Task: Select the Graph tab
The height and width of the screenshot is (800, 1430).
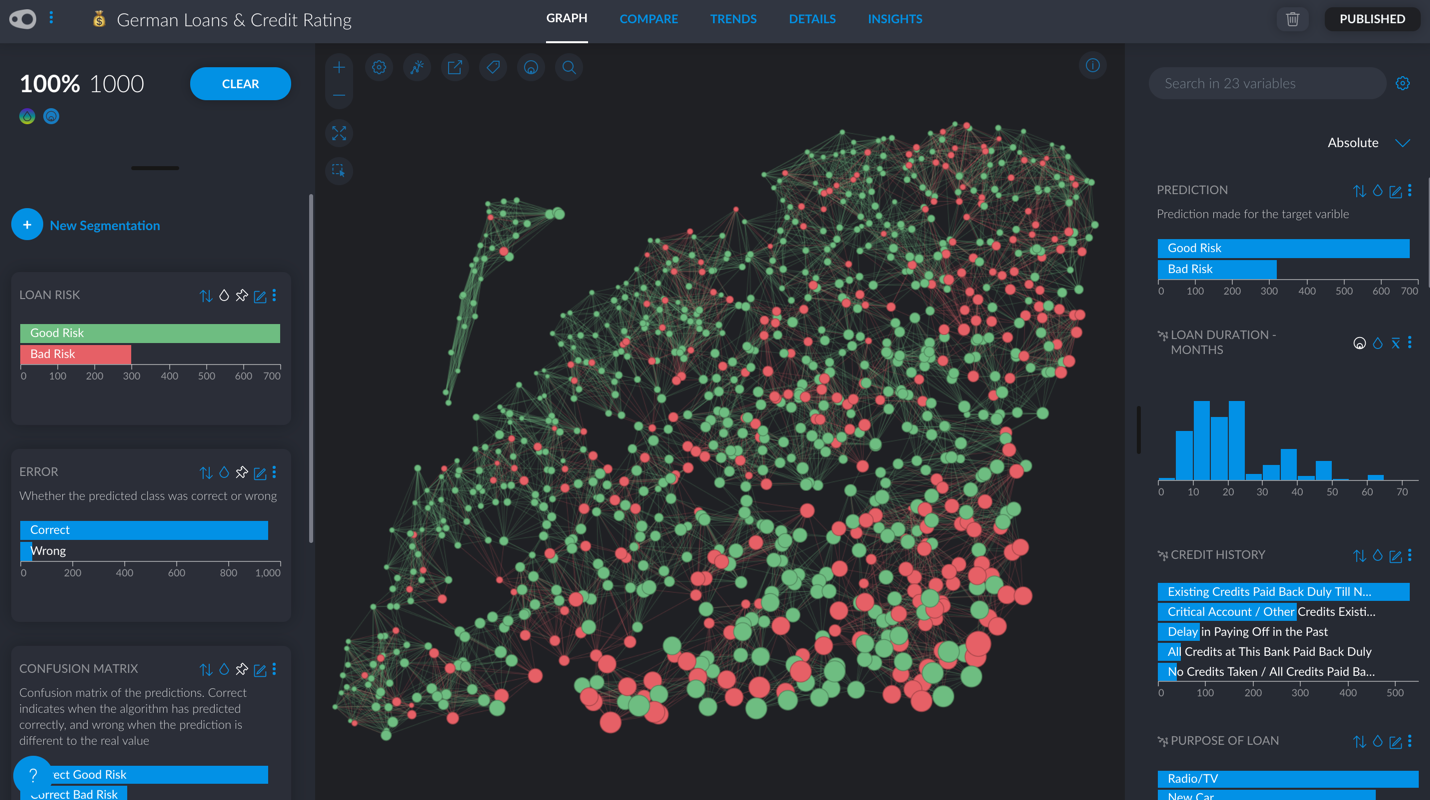Action: (x=567, y=19)
